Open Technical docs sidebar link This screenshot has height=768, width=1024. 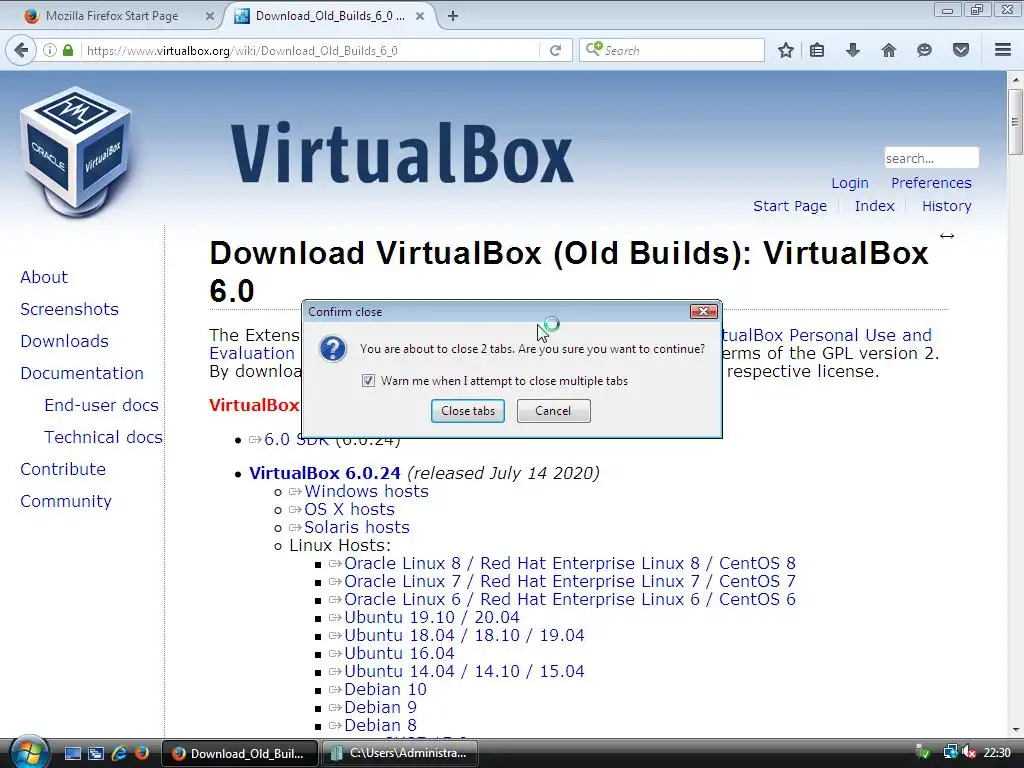tap(103, 437)
